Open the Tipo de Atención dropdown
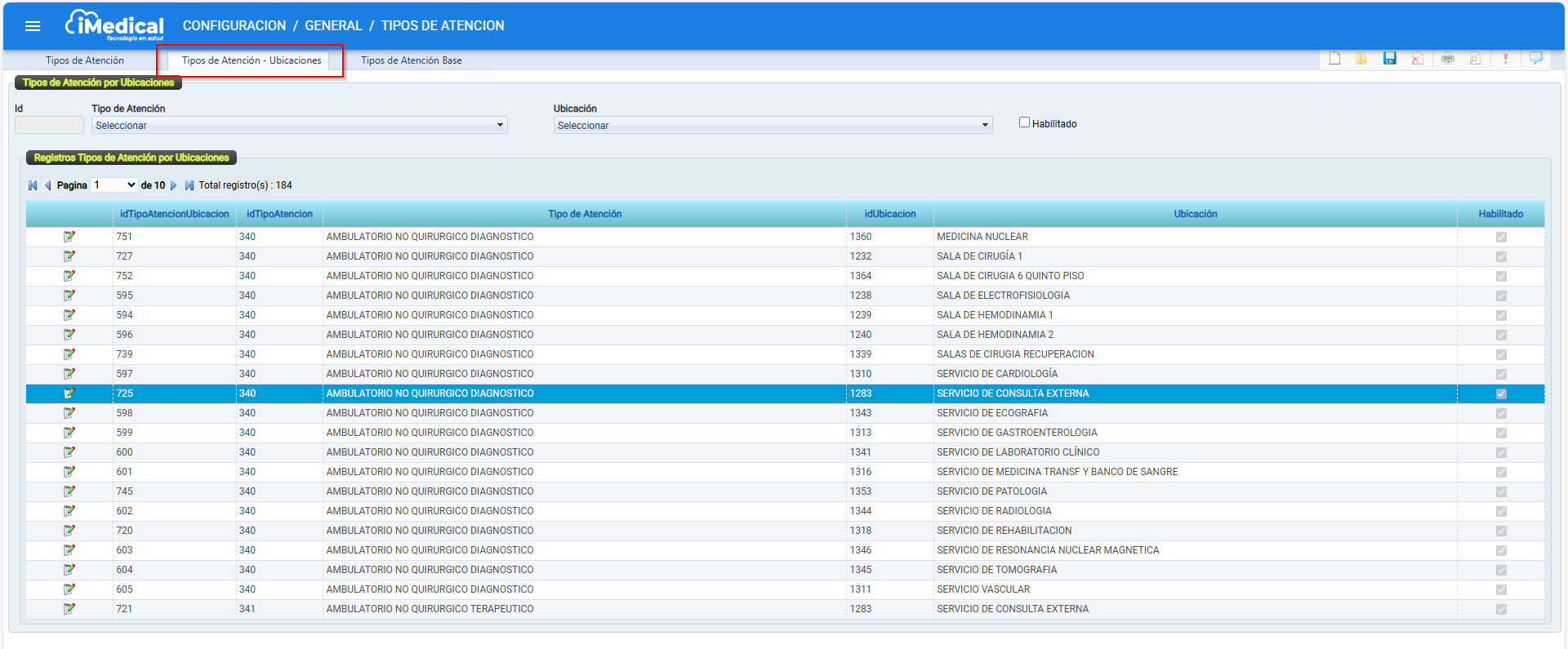Viewport: 1568px width, 649px height. coord(299,126)
